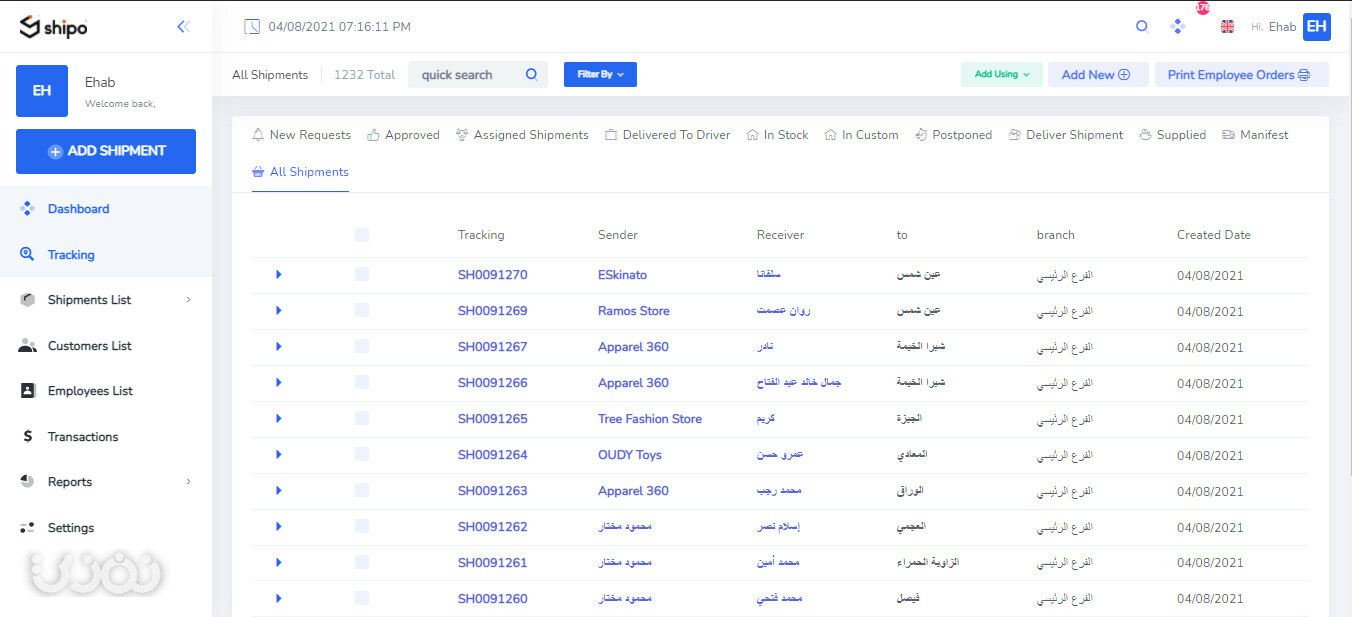The image size is (1352, 617).
Task: Expand row details for SH0091260
Action: click(x=278, y=598)
